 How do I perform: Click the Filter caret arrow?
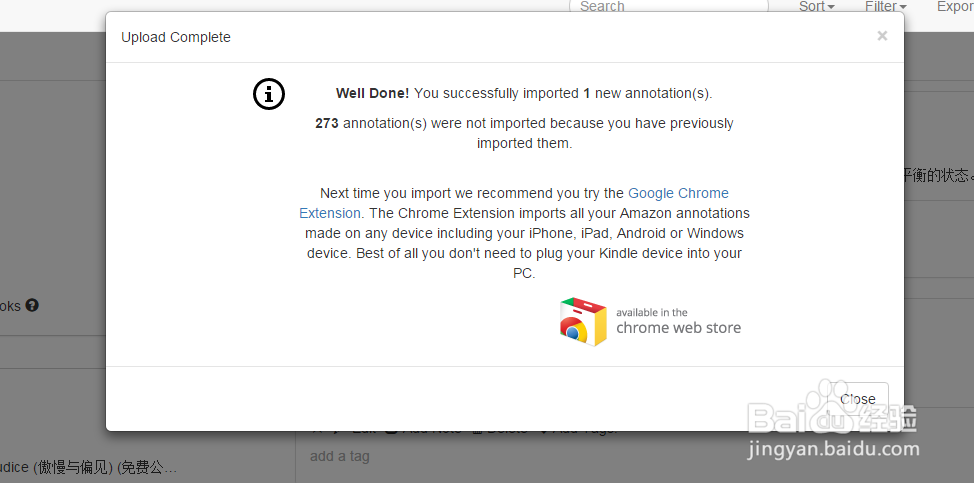pos(903,8)
